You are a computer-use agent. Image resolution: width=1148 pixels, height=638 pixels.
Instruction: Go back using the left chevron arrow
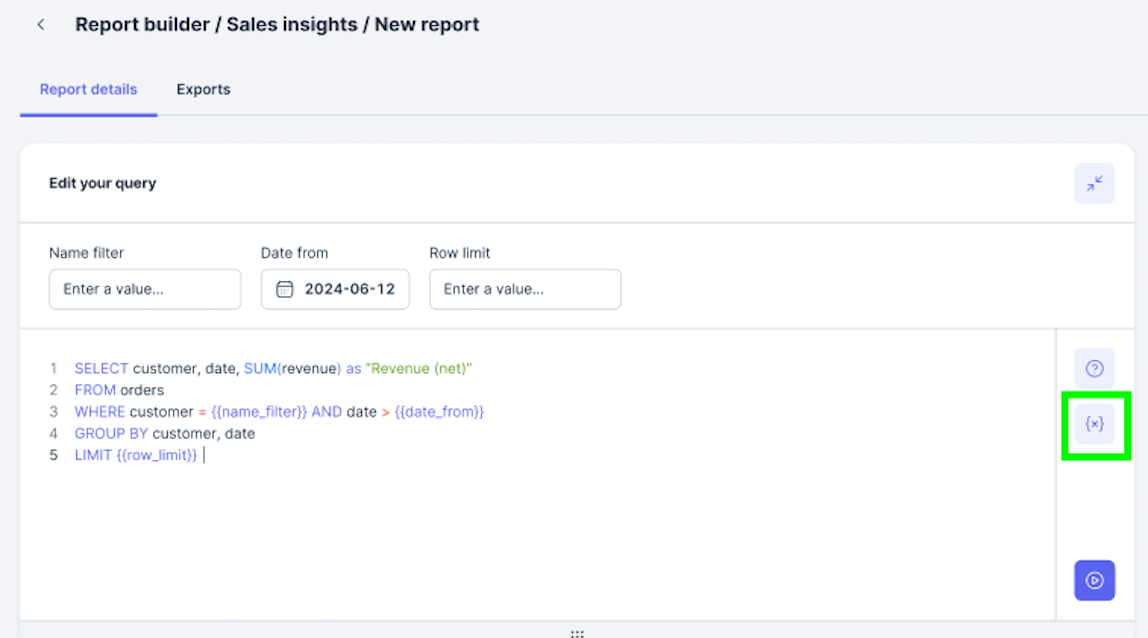[x=41, y=25]
